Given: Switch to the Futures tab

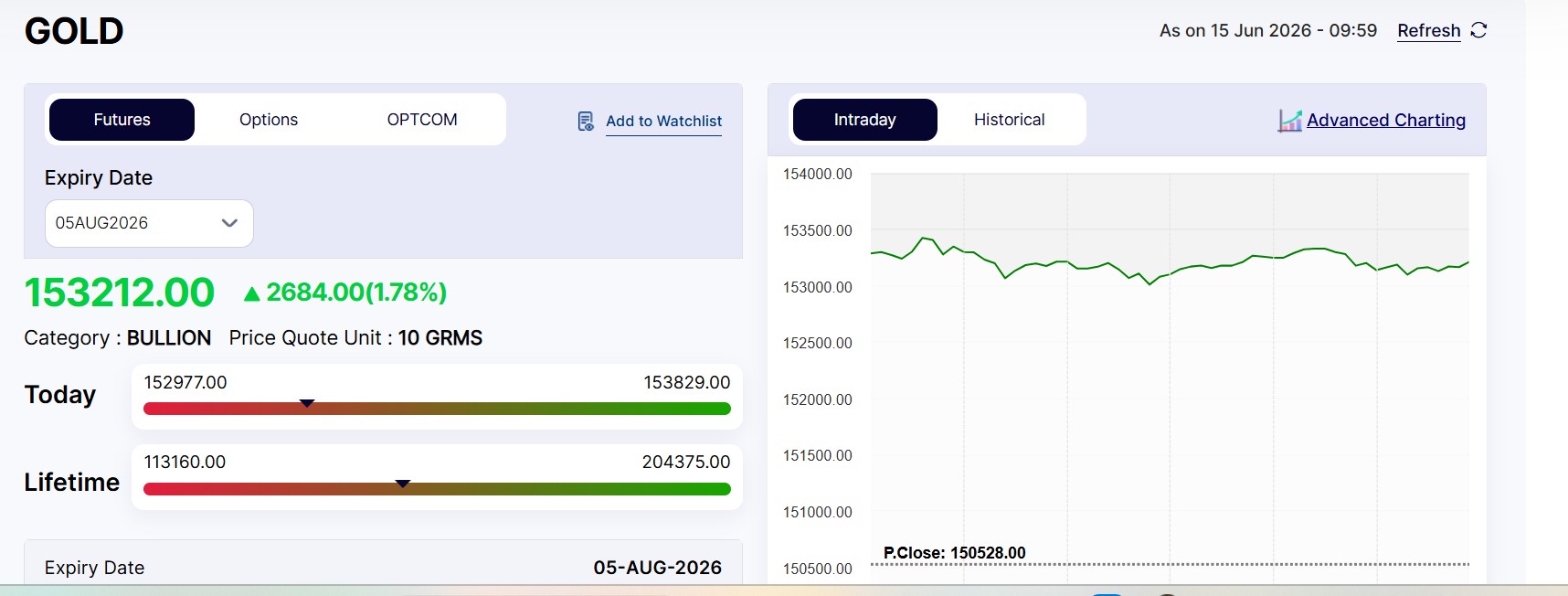Looking at the screenshot, I should pyautogui.click(x=122, y=120).
